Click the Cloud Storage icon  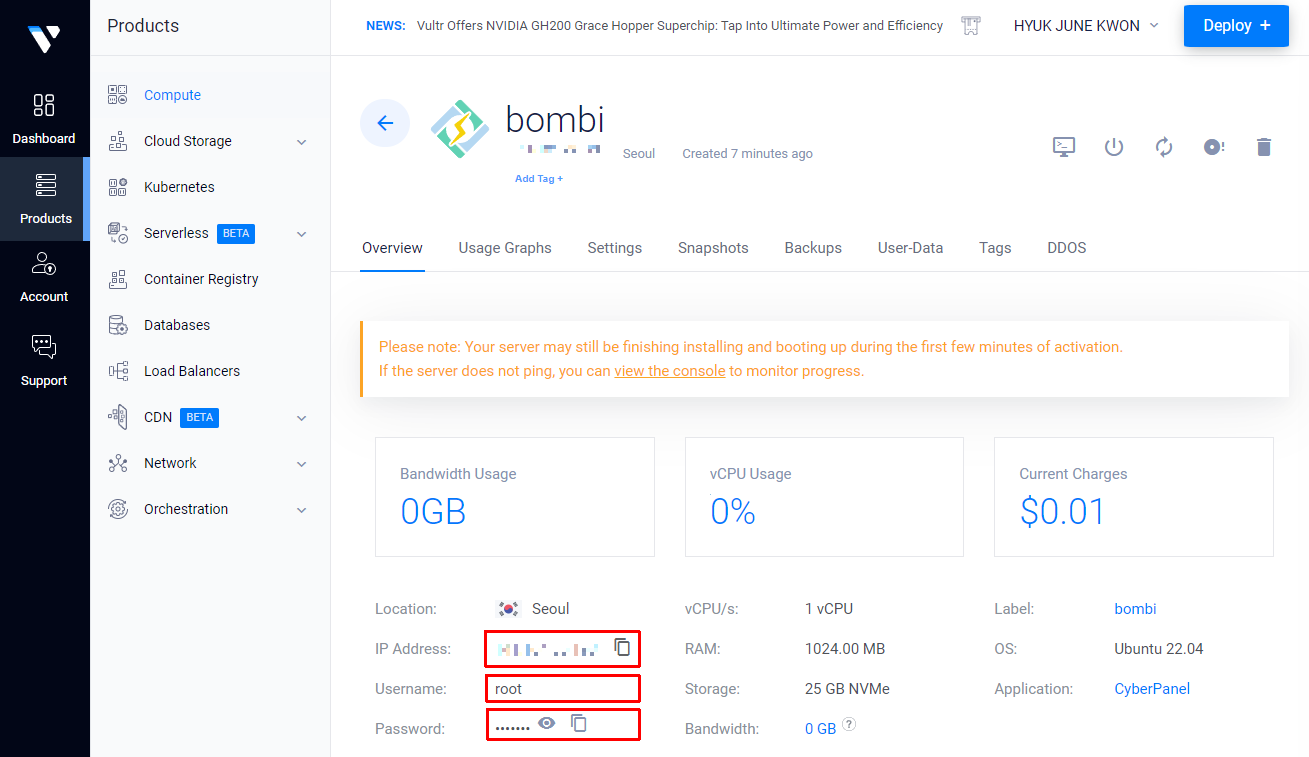tap(118, 141)
